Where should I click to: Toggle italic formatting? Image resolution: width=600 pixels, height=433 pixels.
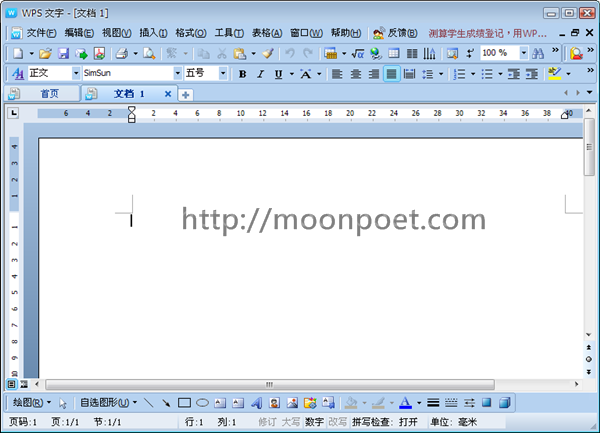pyautogui.click(x=260, y=74)
